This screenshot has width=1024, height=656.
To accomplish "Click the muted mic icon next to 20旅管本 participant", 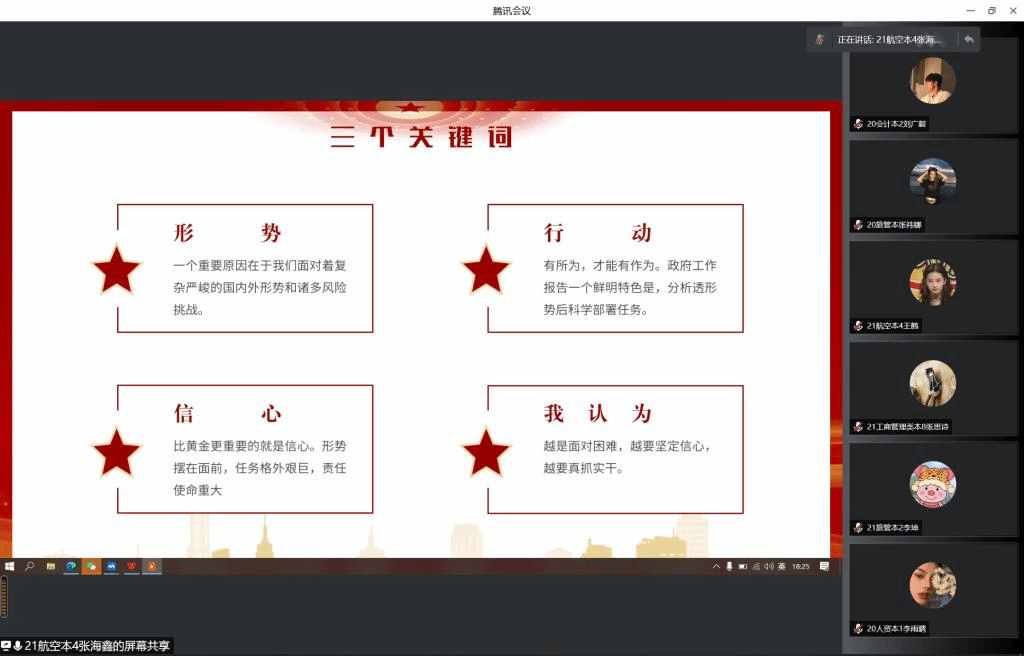I will pos(858,225).
